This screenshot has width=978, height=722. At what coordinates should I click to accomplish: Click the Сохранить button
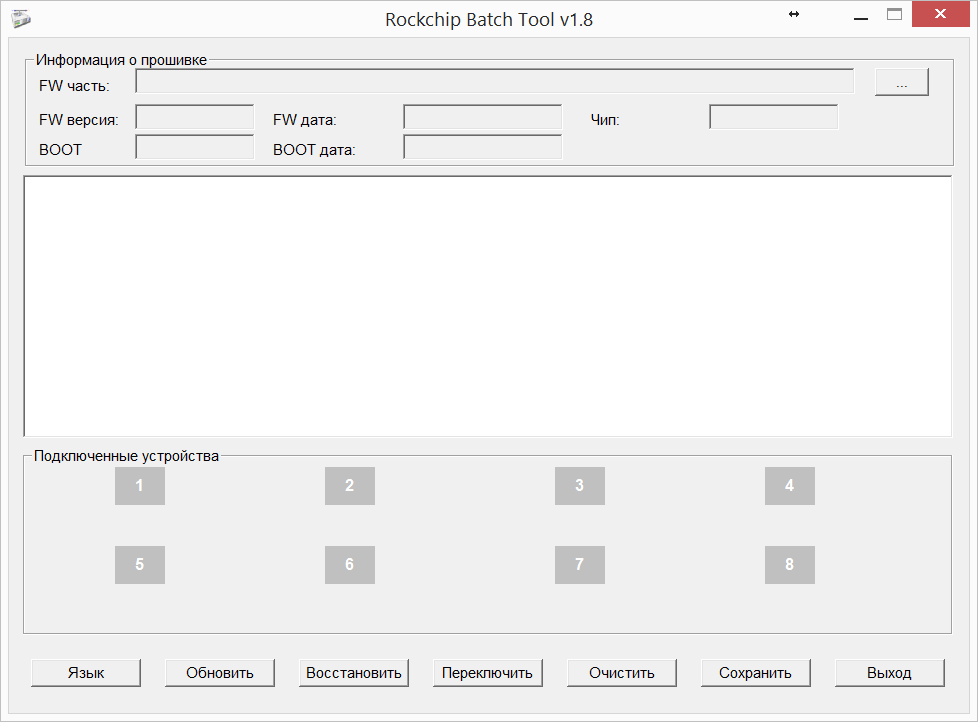(755, 673)
